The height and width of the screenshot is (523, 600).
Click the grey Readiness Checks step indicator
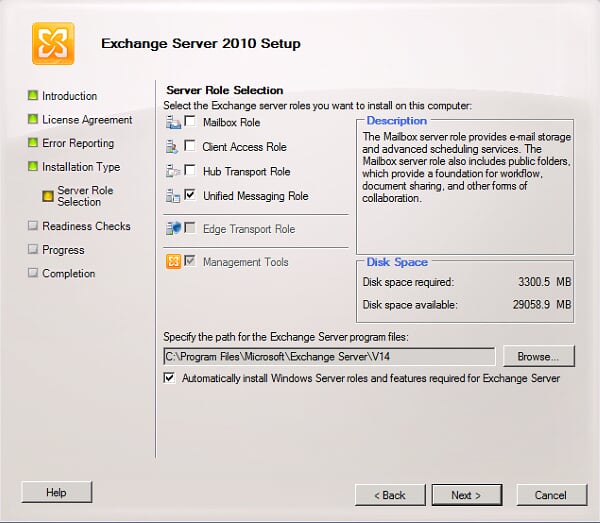coord(33,226)
